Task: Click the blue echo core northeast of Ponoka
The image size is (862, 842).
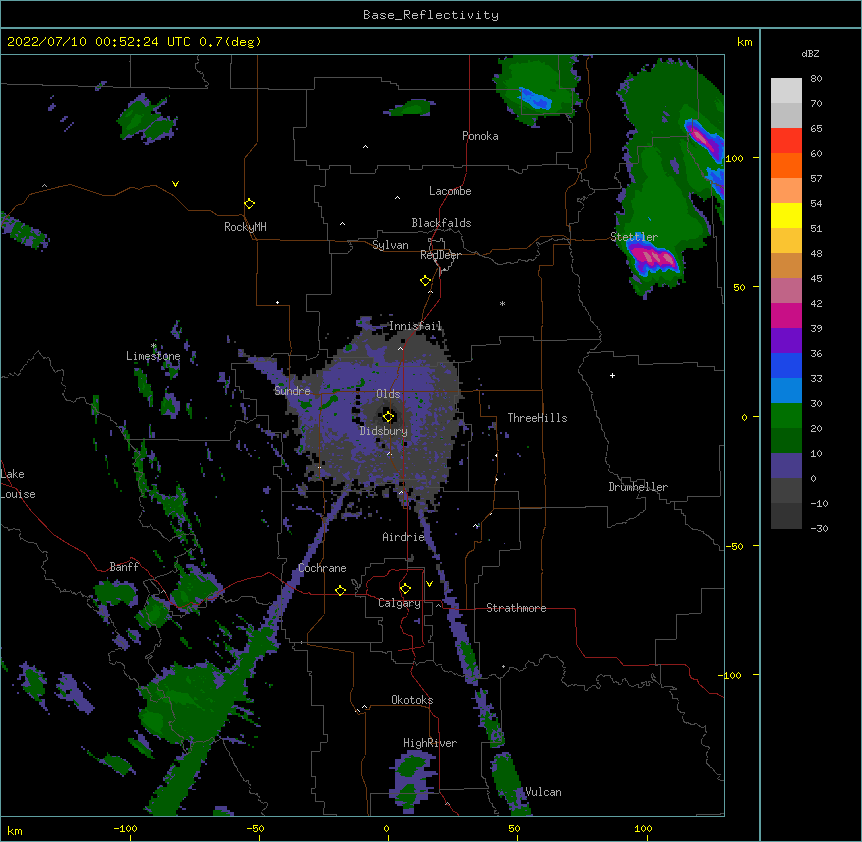Action: click(x=535, y=99)
